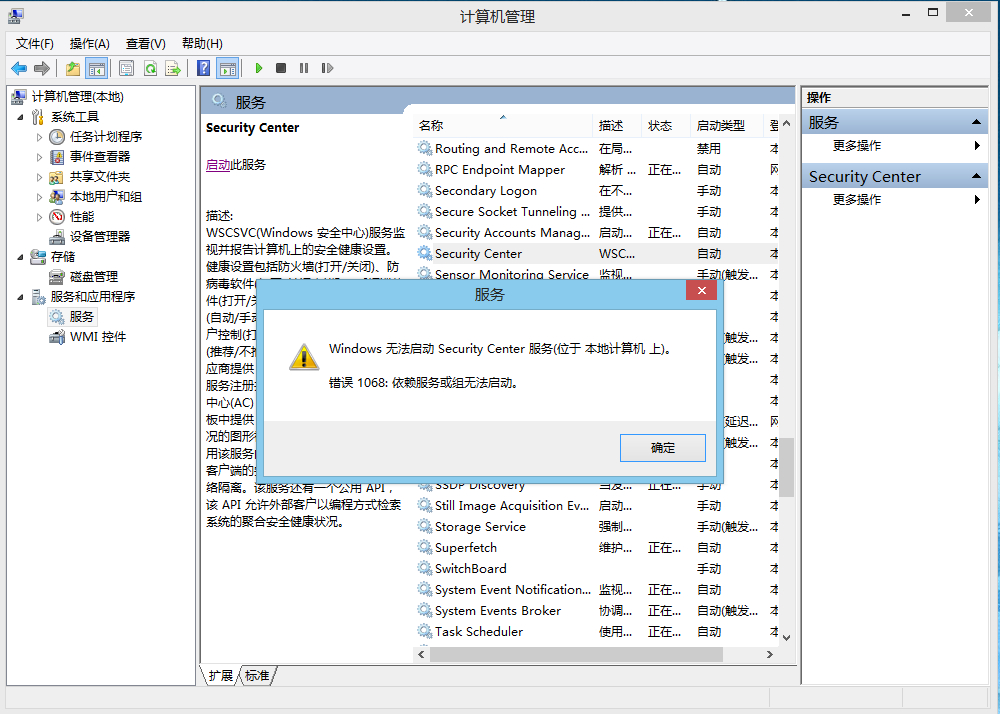Click the 事件查看器 tree icon
The width and height of the screenshot is (1000, 714).
pyautogui.click(x=57, y=157)
